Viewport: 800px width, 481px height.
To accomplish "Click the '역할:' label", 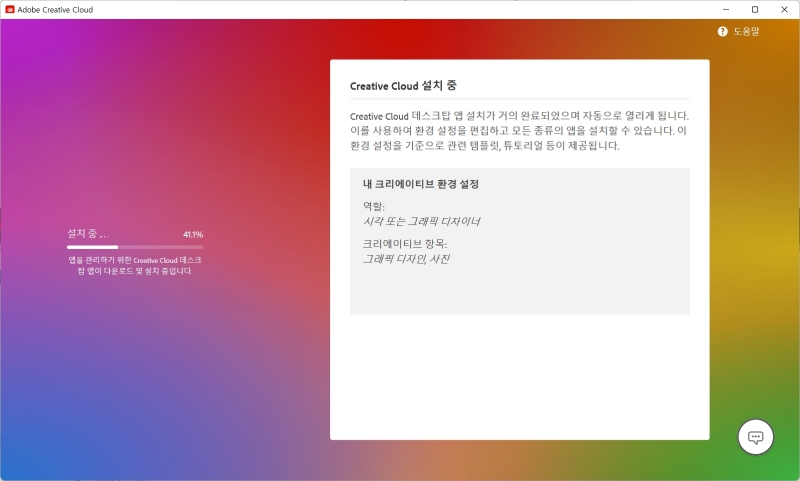I will coord(374,206).
